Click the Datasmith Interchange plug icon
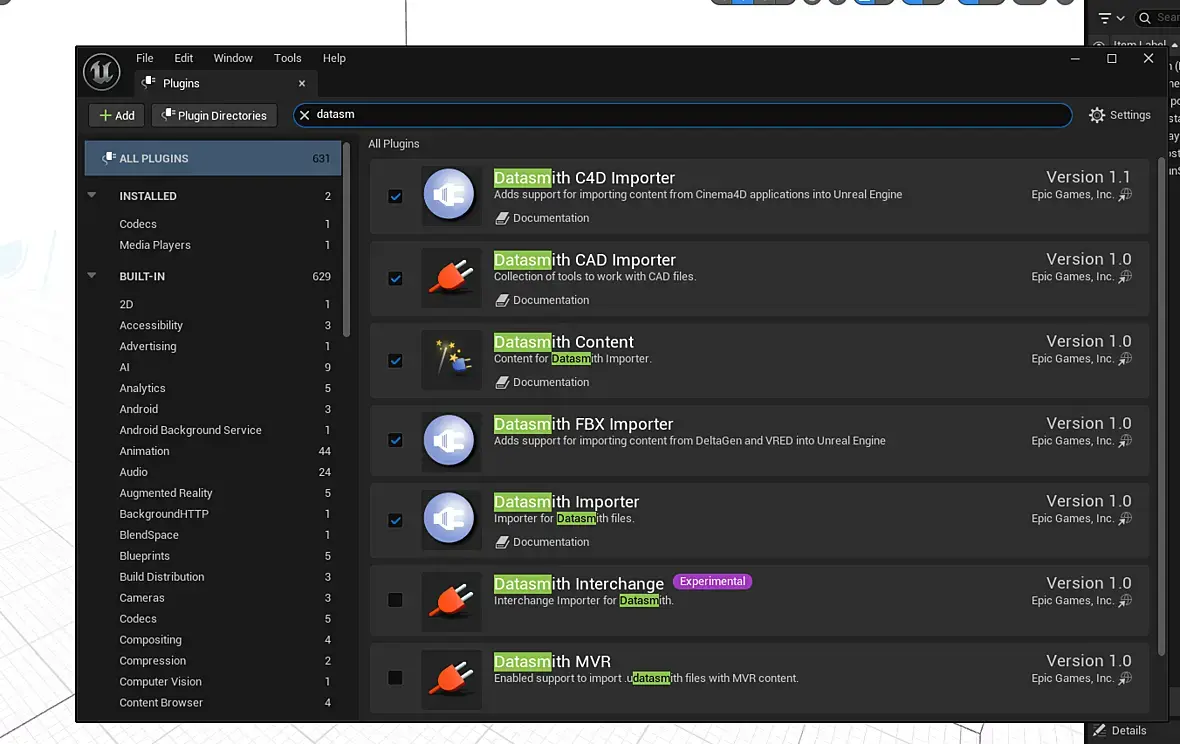The width and height of the screenshot is (1180, 744). [450, 600]
